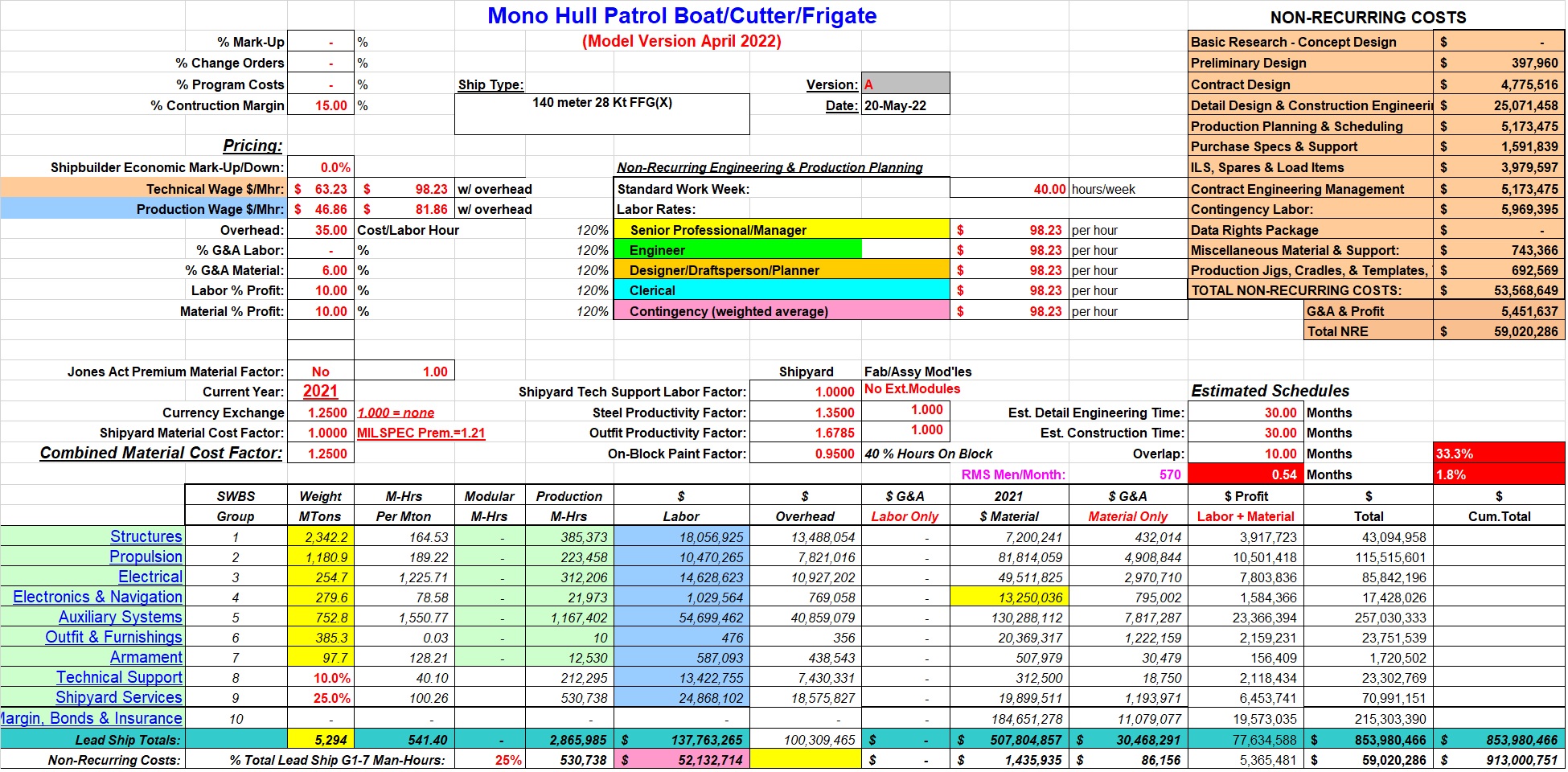
Task: Select the Labor % Profit 10.00 cell
Action: 321,290
